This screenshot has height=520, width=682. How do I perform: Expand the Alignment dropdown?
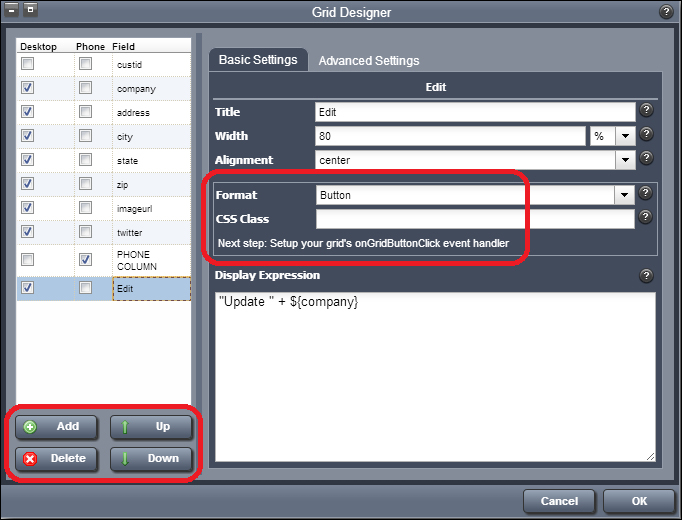point(625,159)
